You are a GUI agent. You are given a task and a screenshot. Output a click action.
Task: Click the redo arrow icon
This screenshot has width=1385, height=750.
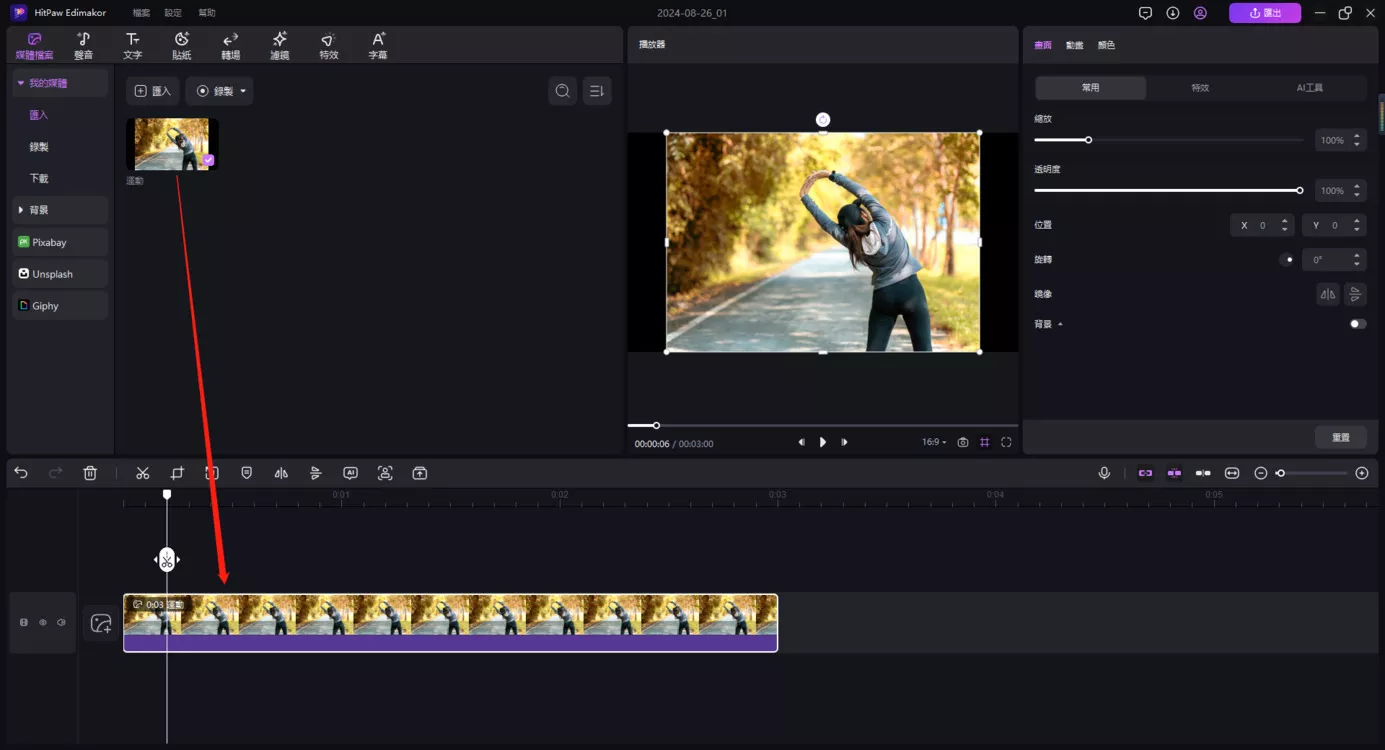pos(56,473)
